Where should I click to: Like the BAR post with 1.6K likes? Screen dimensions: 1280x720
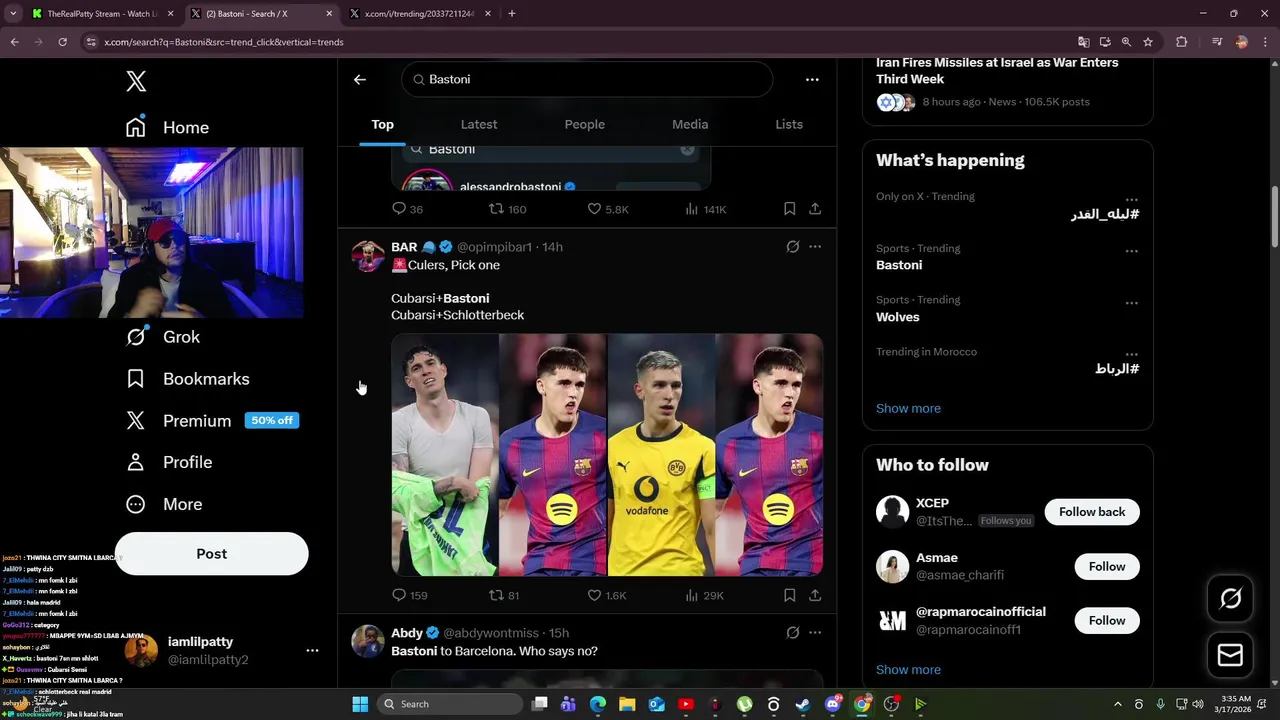(606, 595)
